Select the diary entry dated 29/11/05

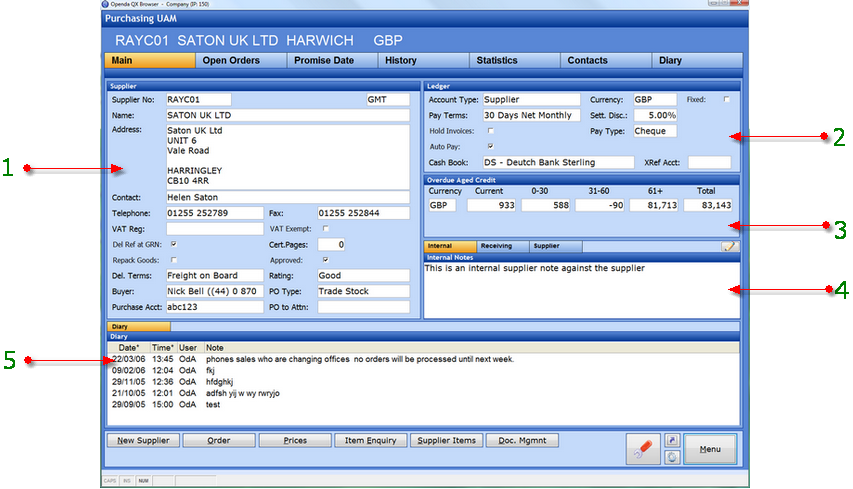pyautogui.click(x=423, y=382)
